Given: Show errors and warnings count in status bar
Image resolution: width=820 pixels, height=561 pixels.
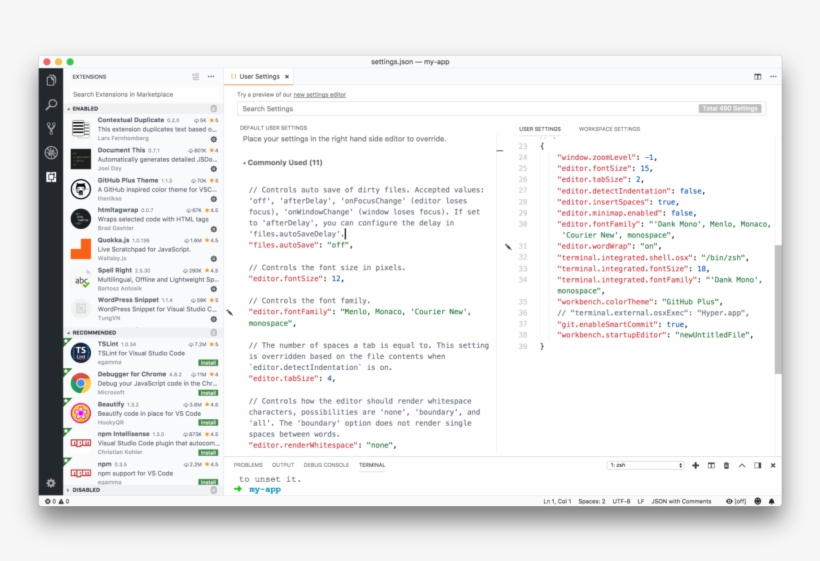Looking at the screenshot, I should (57, 501).
